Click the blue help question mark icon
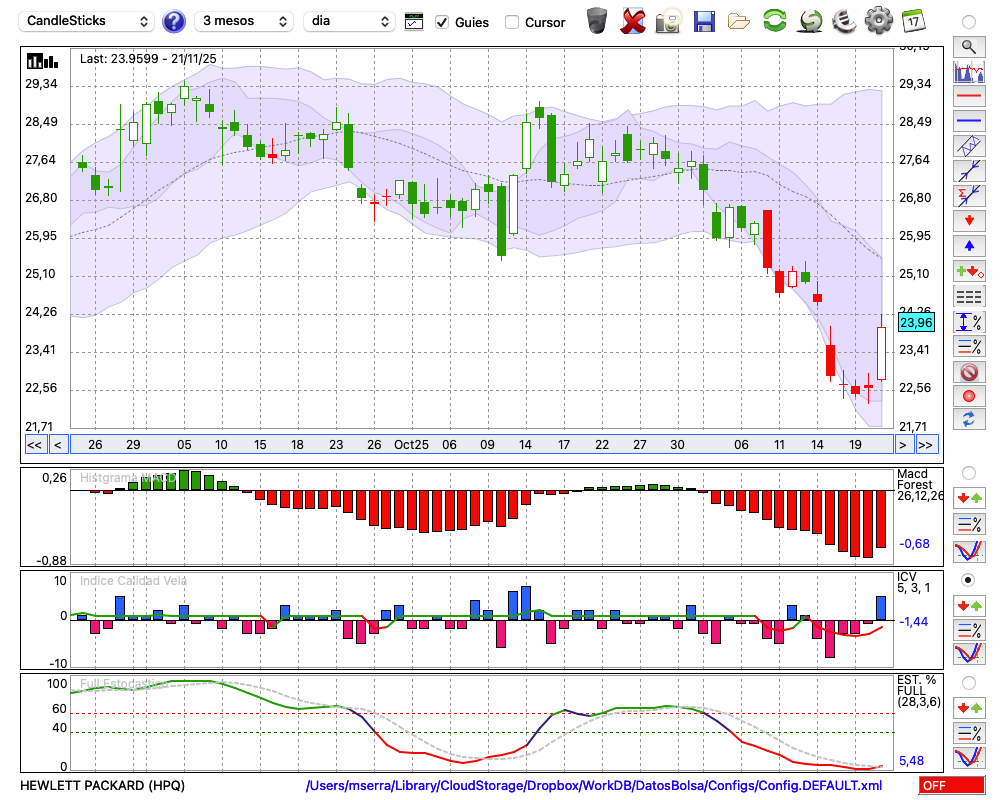Screen dimensions: 1000x800 click(174, 21)
